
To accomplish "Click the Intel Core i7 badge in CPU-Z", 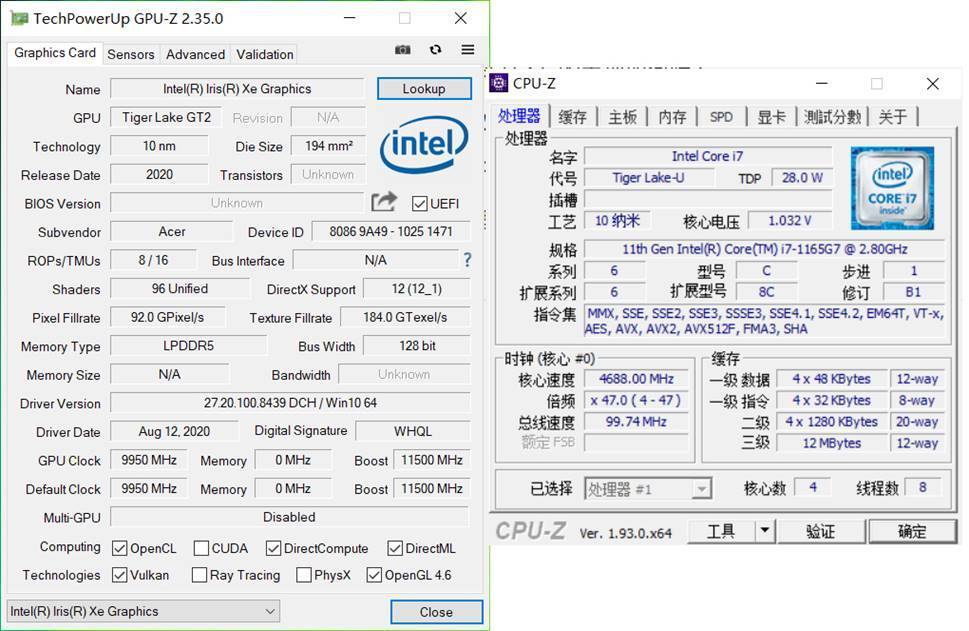I will [x=892, y=188].
